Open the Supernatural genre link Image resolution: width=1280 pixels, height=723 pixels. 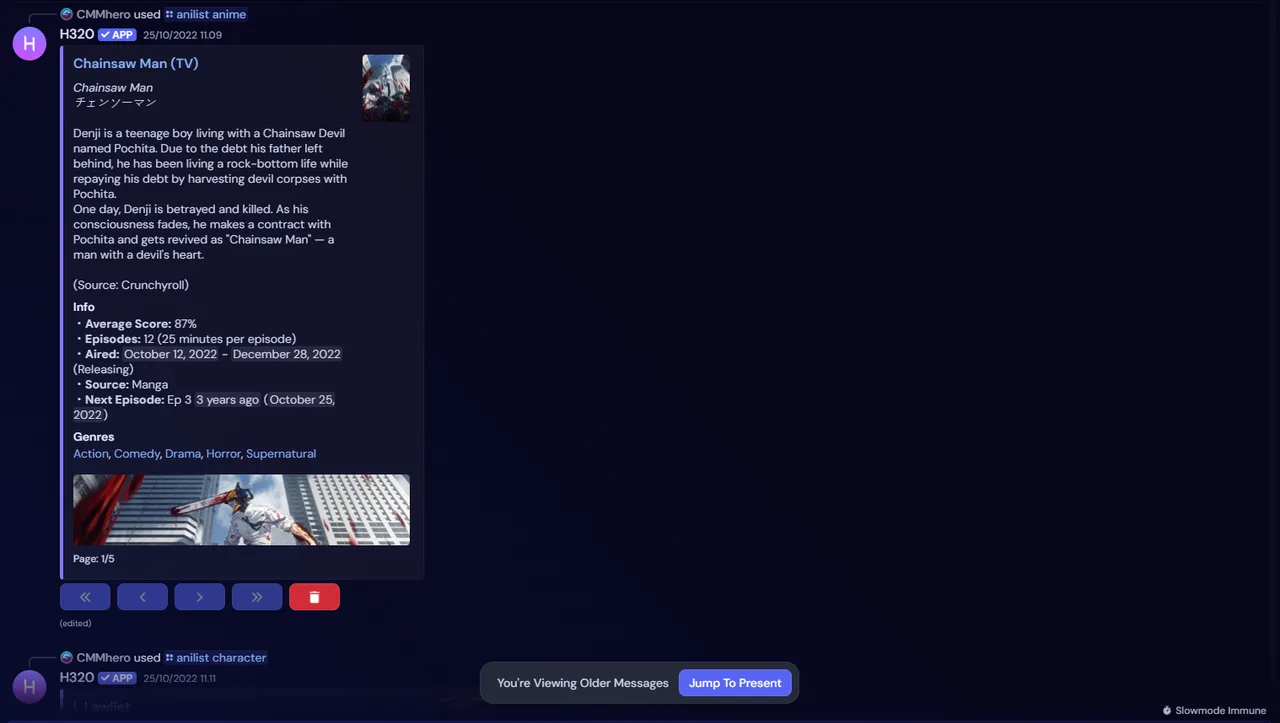click(x=281, y=454)
